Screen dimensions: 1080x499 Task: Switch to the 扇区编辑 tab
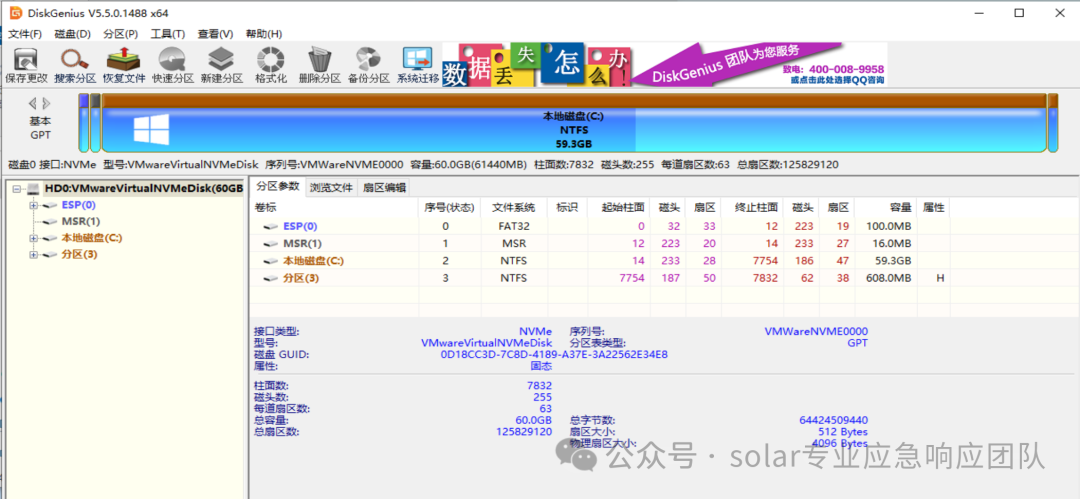[x=384, y=187]
